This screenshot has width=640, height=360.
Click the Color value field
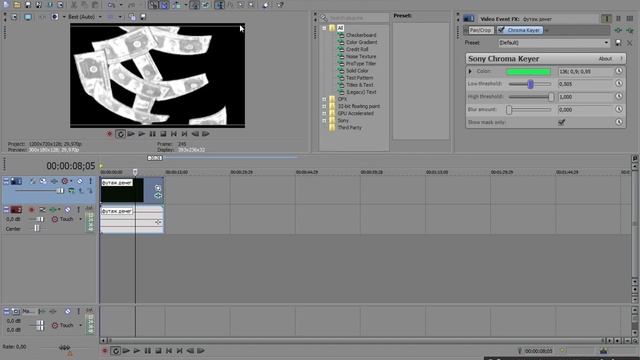pyautogui.click(x=584, y=71)
